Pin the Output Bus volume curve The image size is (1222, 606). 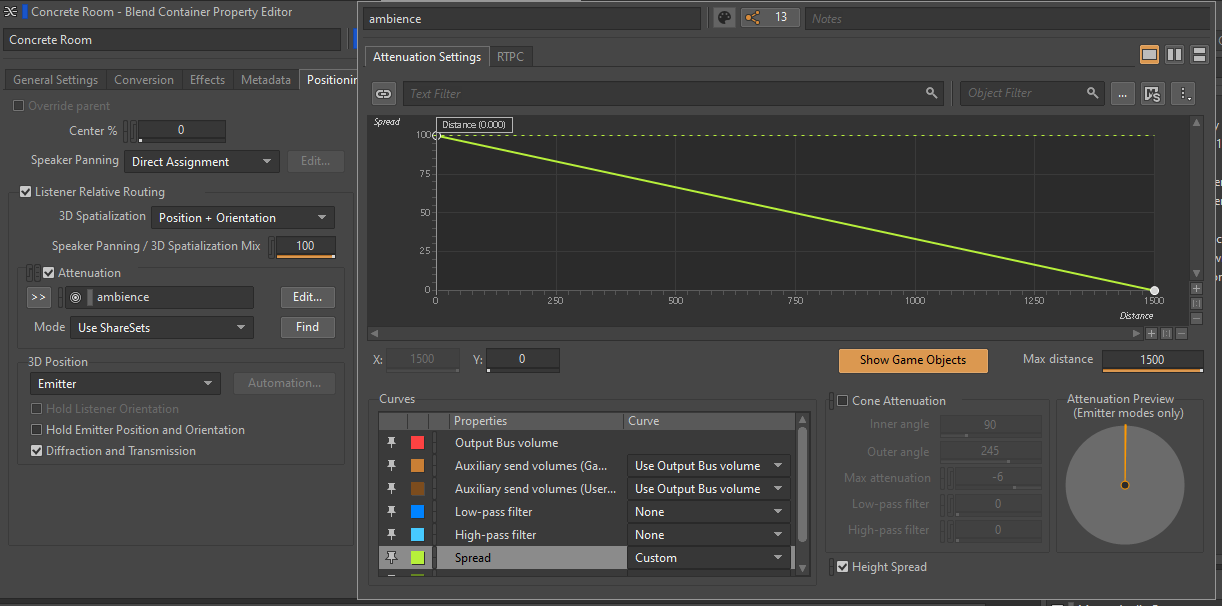click(390, 442)
